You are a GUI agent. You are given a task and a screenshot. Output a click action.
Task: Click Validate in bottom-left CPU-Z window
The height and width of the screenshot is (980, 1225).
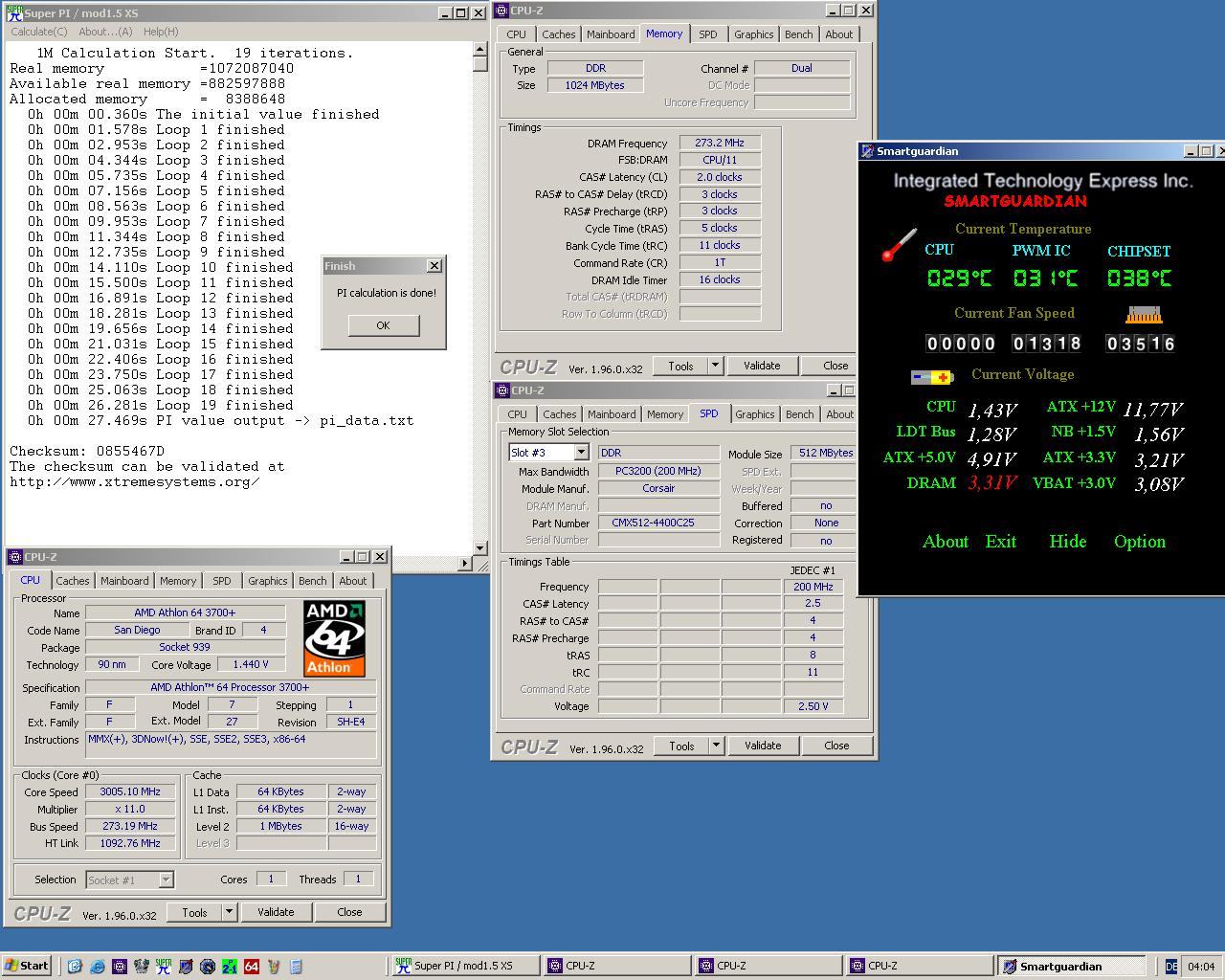(276, 912)
